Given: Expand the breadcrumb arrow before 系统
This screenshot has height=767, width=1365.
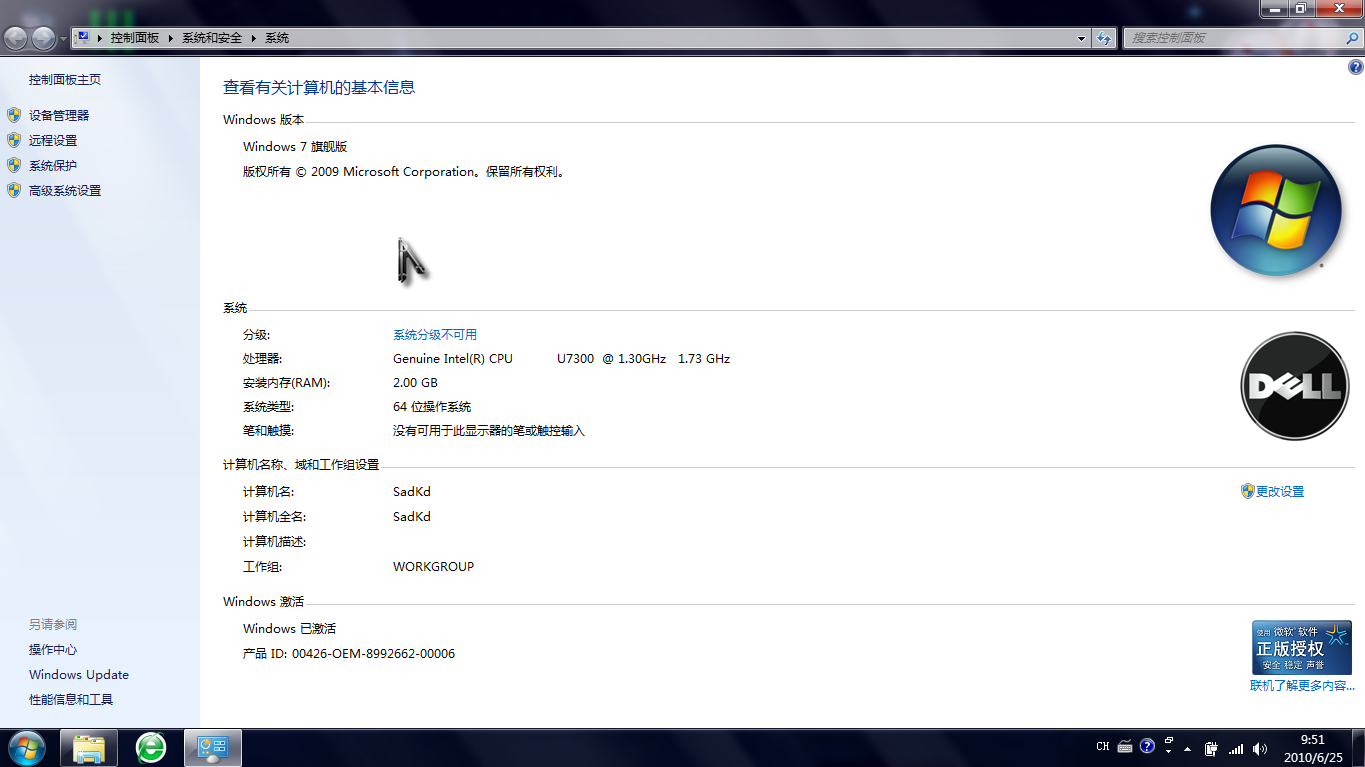Looking at the screenshot, I should pyautogui.click(x=255, y=38).
